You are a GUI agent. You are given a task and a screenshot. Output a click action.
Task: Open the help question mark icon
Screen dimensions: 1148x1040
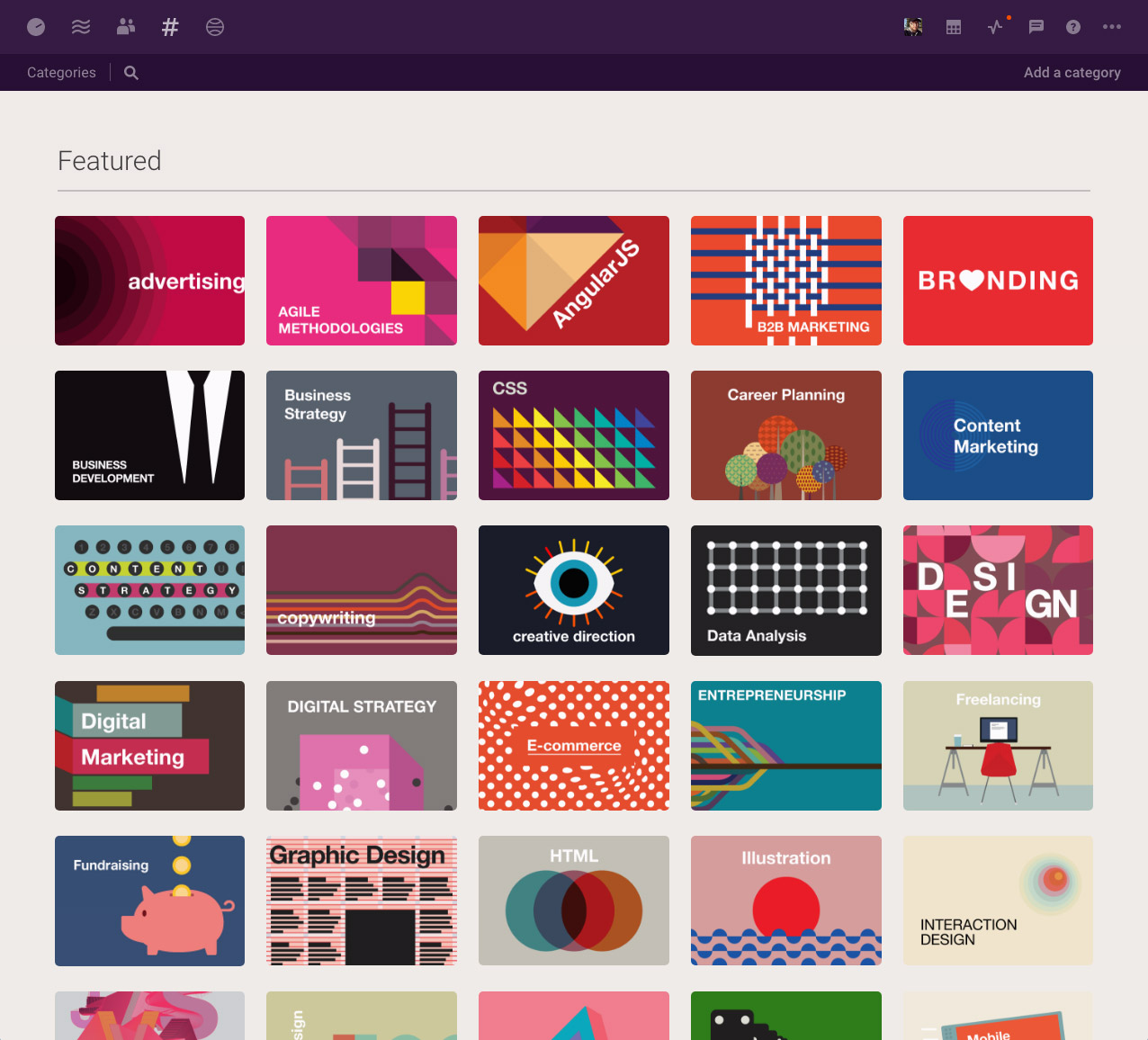(1073, 27)
